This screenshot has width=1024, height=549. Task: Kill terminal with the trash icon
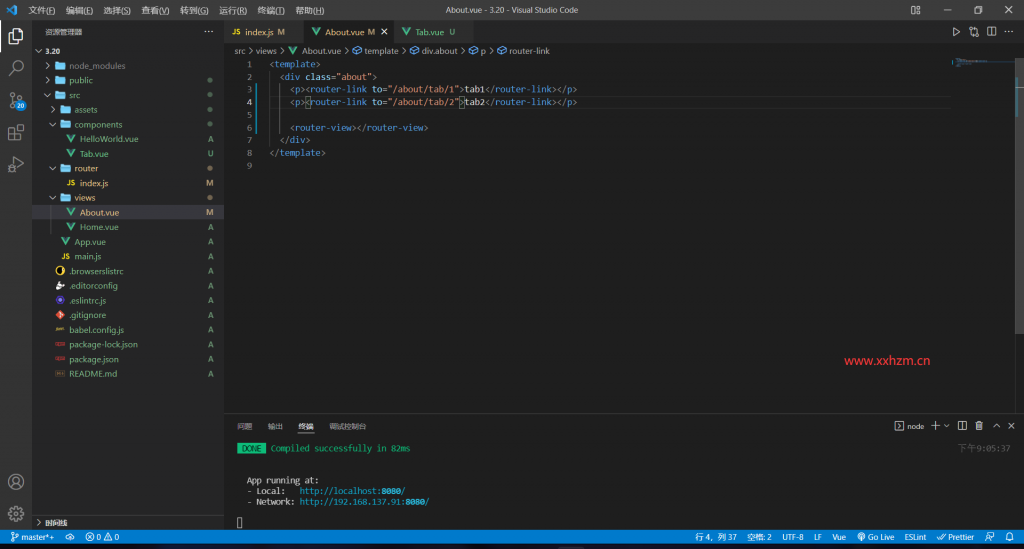click(979, 426)
